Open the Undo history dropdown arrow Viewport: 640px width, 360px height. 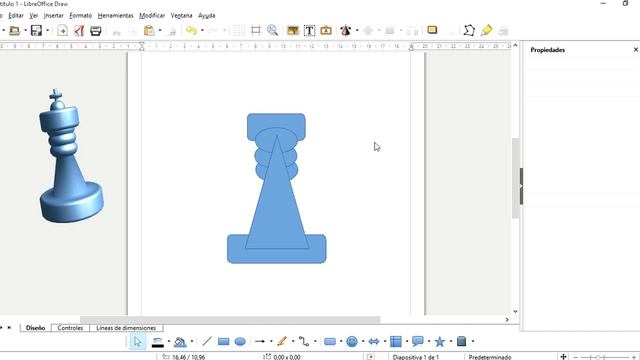202,31
